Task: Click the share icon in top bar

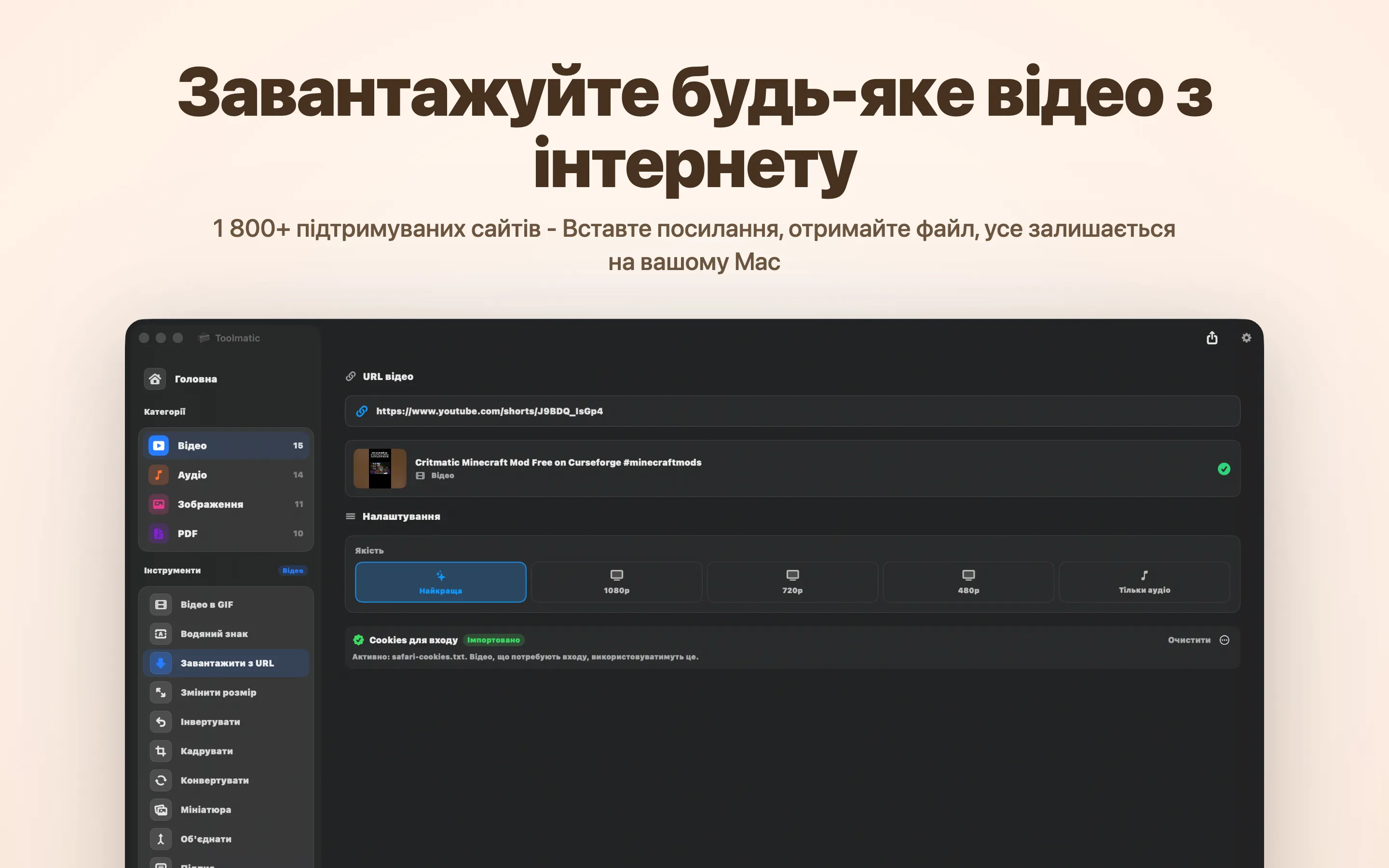Action: coord(1212,338)
